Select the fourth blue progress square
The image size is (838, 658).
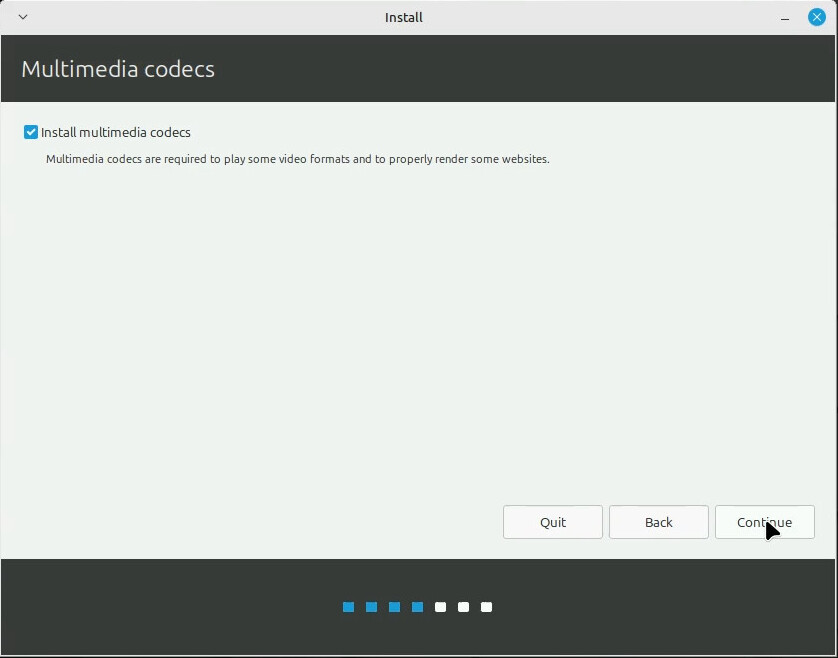click(417, 607)
